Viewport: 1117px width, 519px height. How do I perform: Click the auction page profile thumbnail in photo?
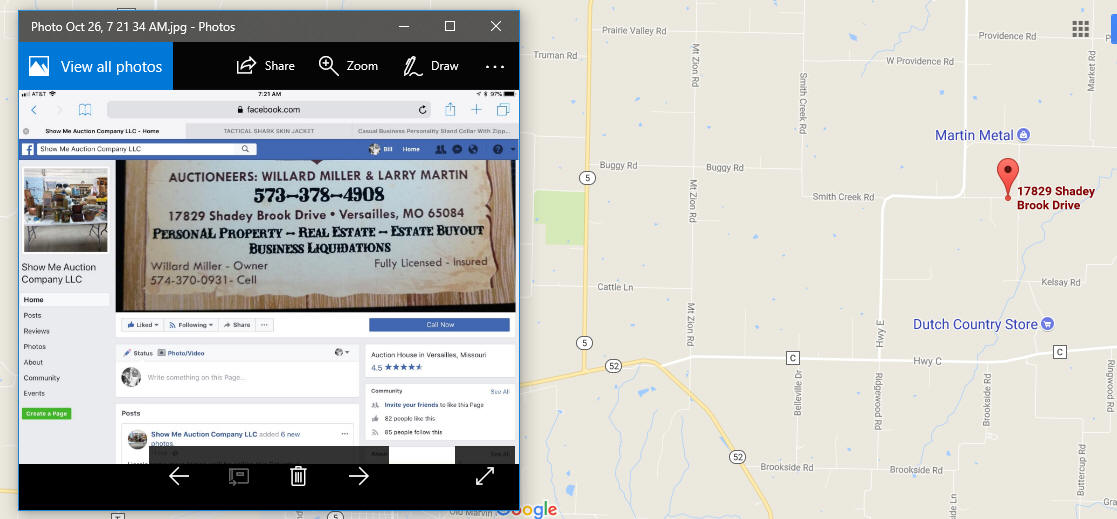[66, 210]
